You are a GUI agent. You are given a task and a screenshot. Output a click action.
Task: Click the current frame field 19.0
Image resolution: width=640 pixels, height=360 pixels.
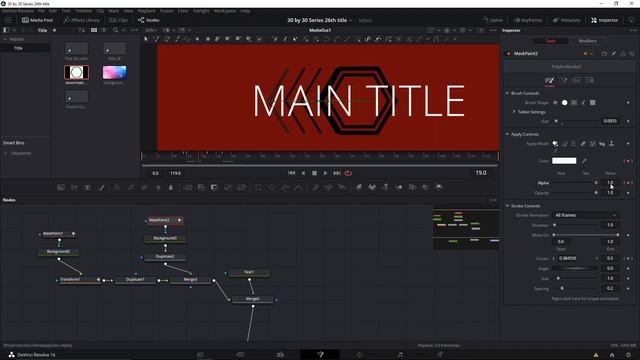481,173
